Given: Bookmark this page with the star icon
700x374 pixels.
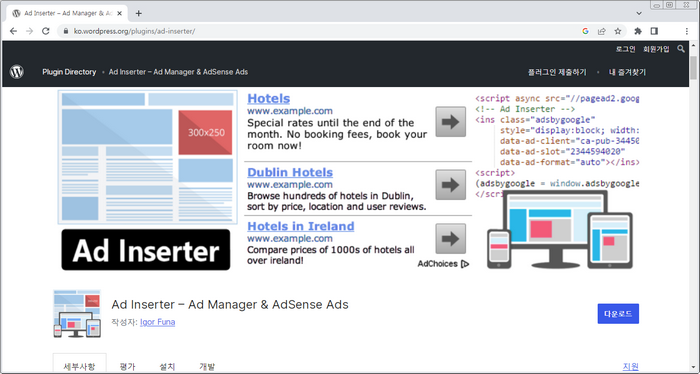Looking at the screenshot, I should [x=618, y=31].
